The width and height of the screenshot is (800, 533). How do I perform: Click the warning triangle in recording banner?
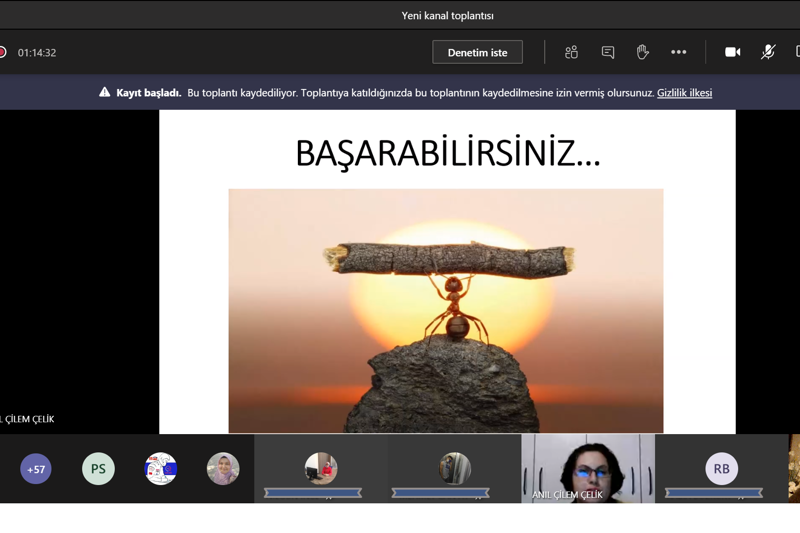pyautogui.click(x=104, y=92)
